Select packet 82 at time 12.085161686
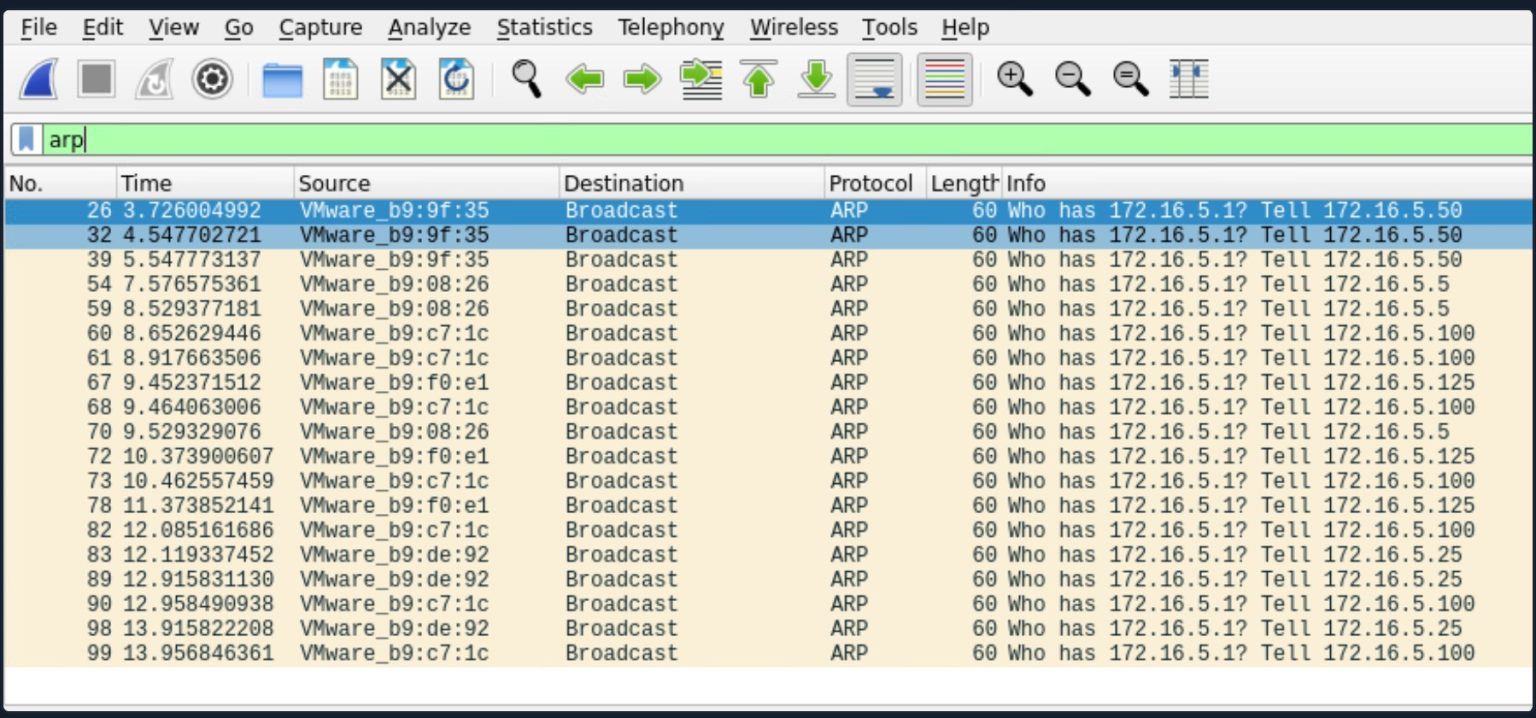Viewport: 1536px width, 718px height. click(768, 530)
